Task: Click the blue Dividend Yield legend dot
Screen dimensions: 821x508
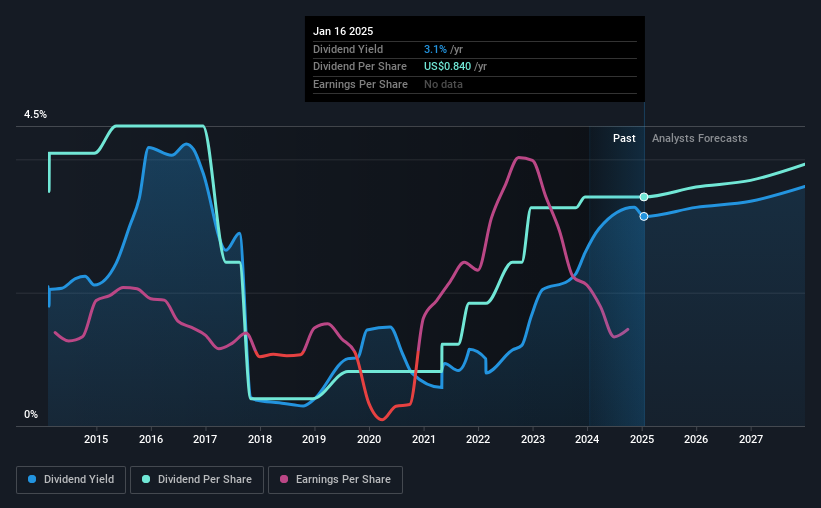Action: 32,479
